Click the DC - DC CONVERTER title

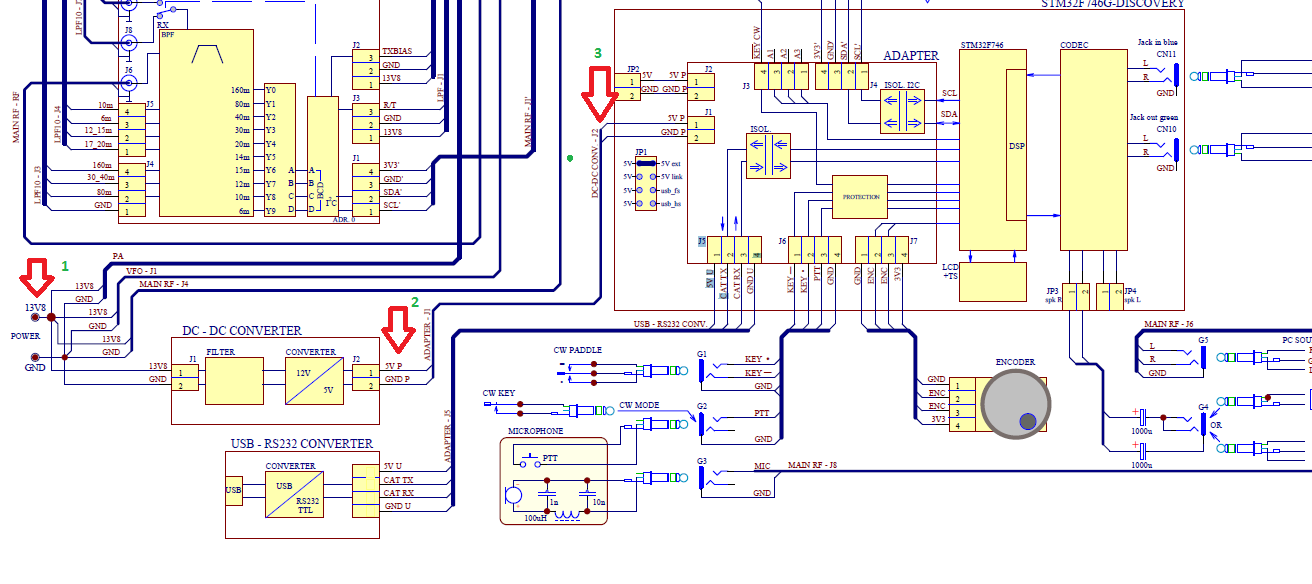pyautogui.click(x=242, y=331)
